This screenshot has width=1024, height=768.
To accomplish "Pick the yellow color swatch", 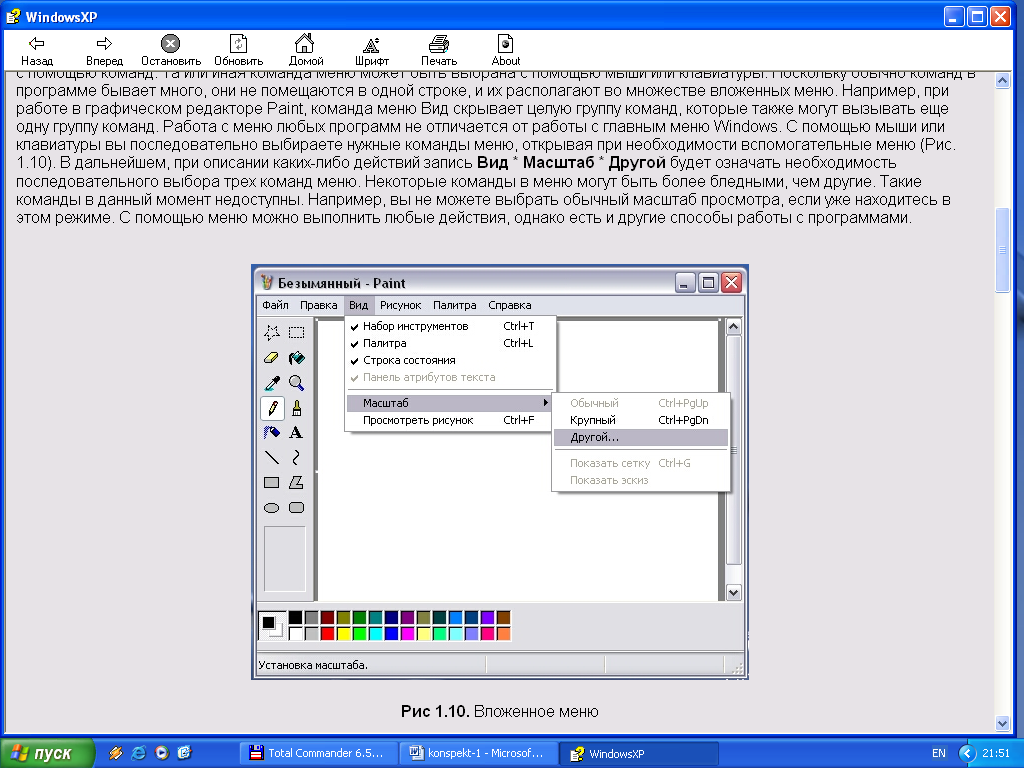I will point(344,633).
